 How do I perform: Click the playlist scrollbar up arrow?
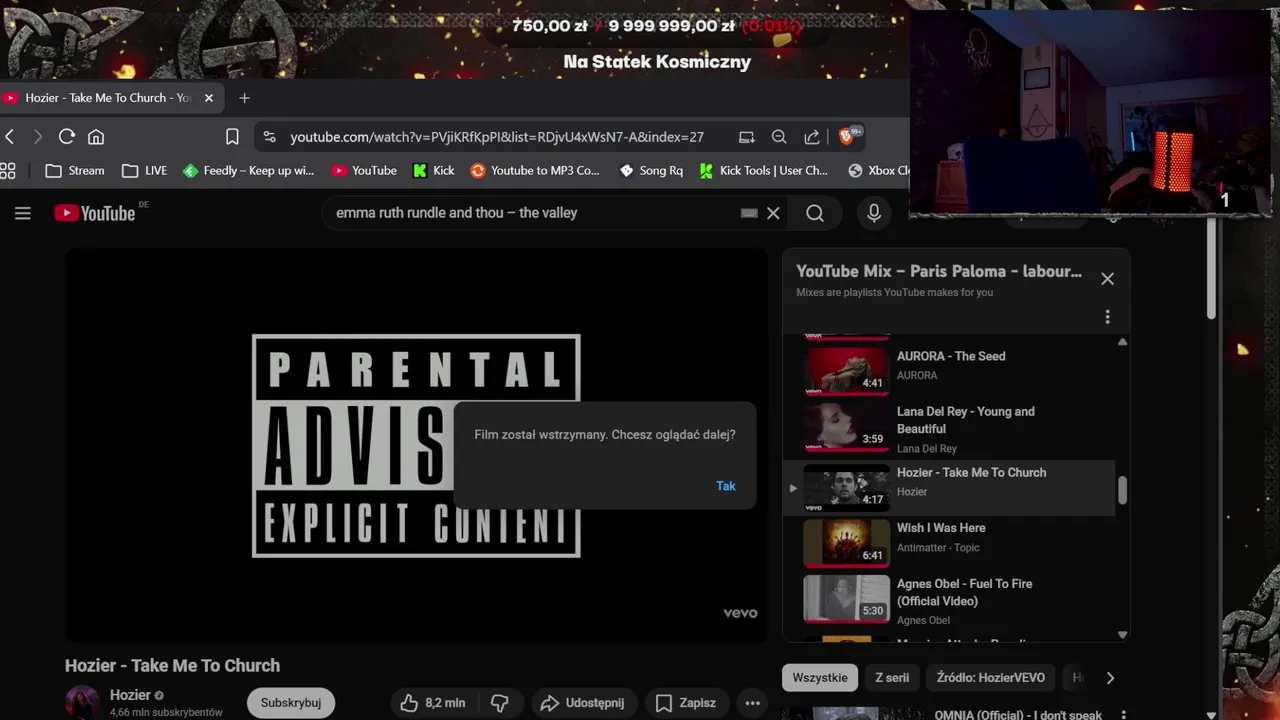pyautogui.click(x=1122, y=342)
